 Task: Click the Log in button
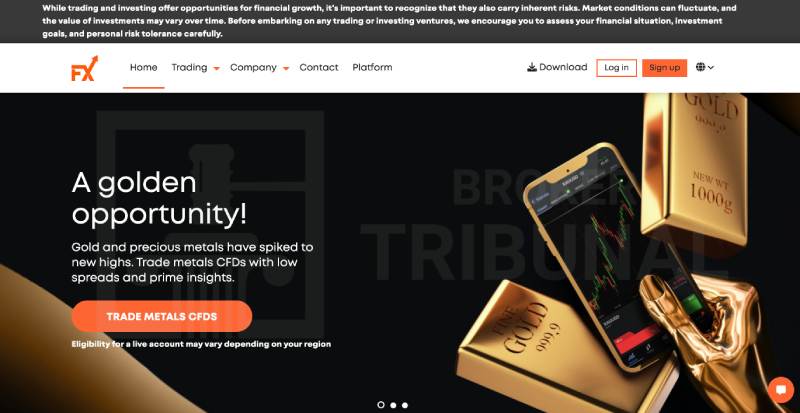616,67
